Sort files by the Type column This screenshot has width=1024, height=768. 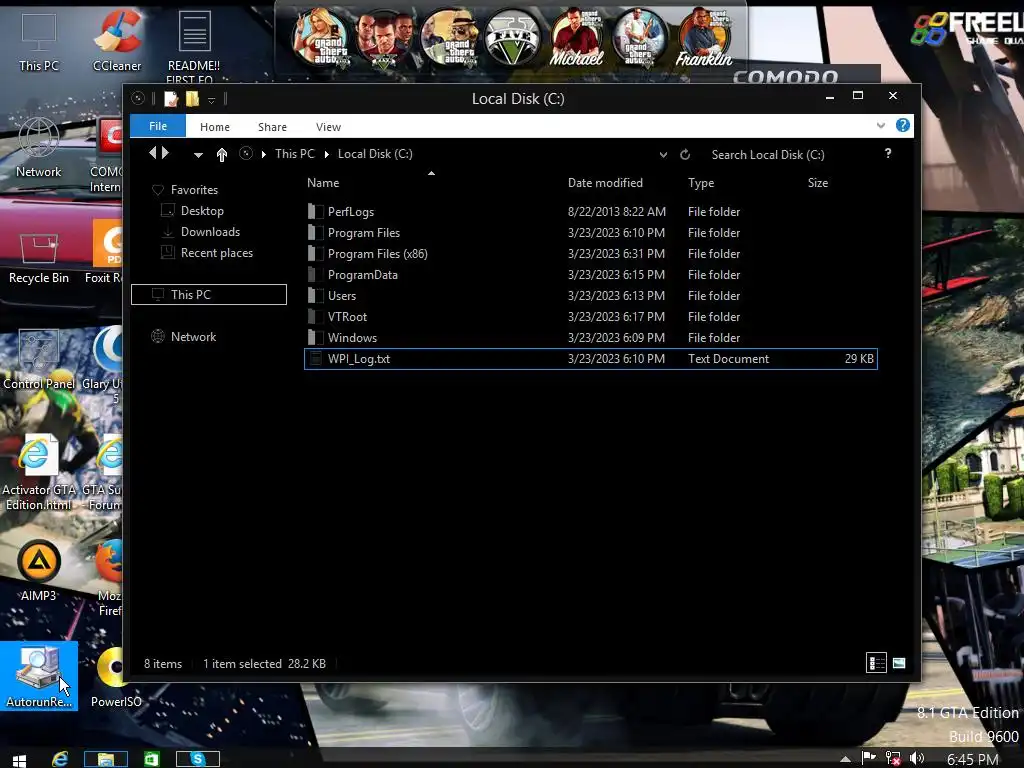pos(701,183)
